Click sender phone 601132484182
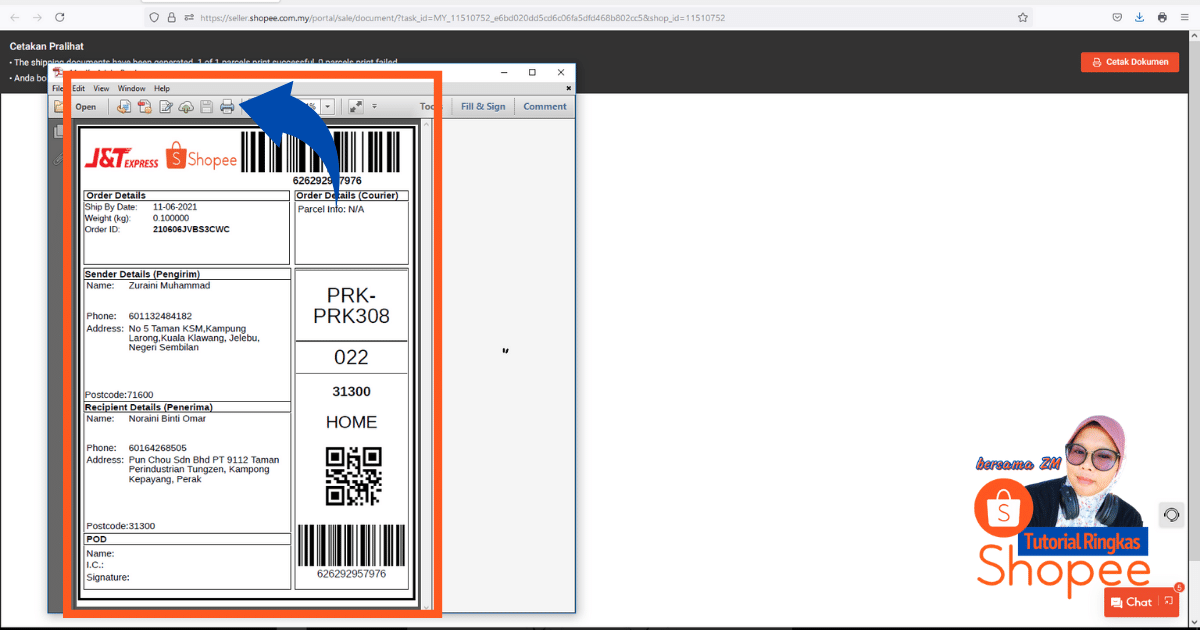 coord(160,316)
